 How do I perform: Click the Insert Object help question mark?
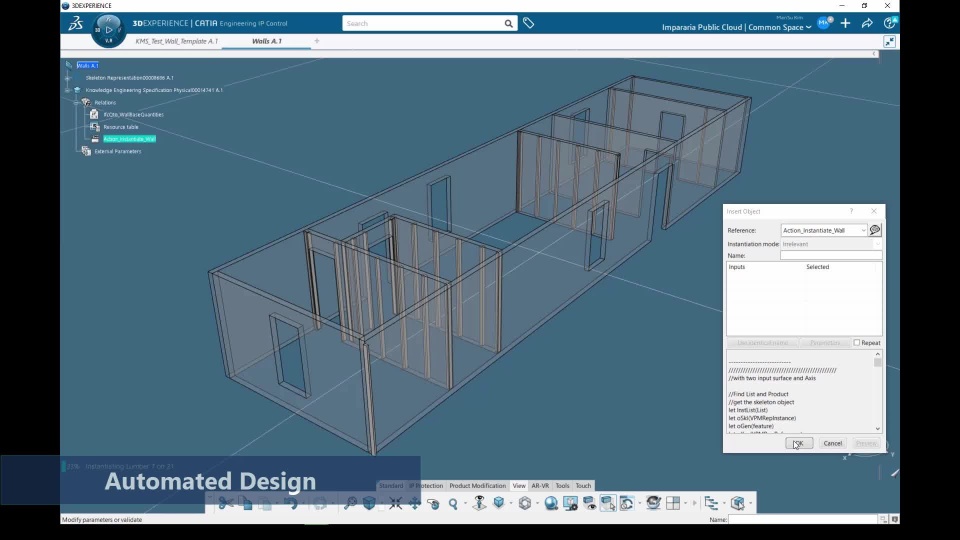click(851, 211)
